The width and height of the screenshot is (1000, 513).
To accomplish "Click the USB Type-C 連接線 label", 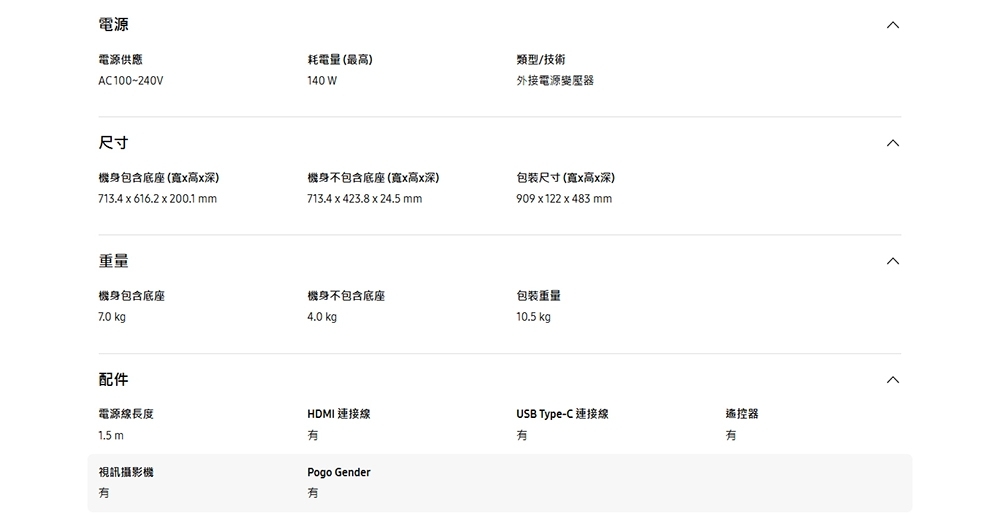I will coord(562,414).
